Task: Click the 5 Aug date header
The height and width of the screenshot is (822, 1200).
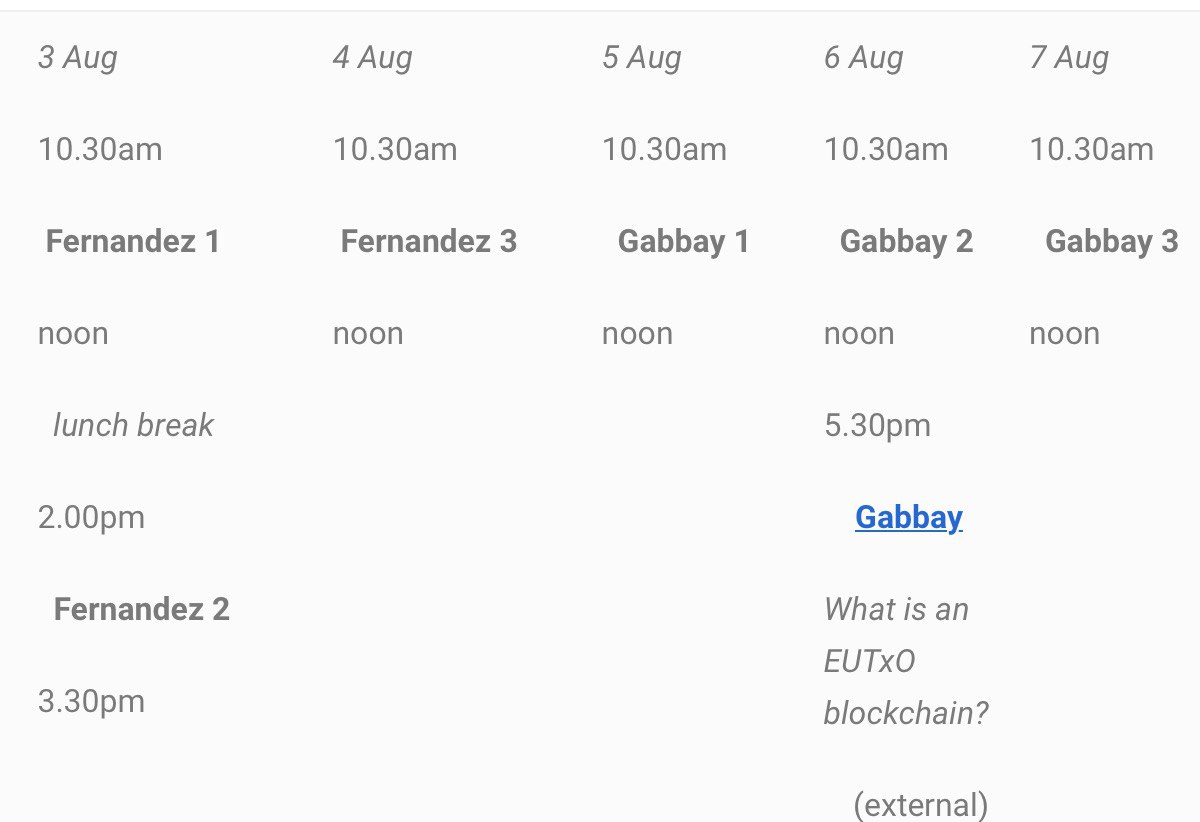Action: (642, 58)
